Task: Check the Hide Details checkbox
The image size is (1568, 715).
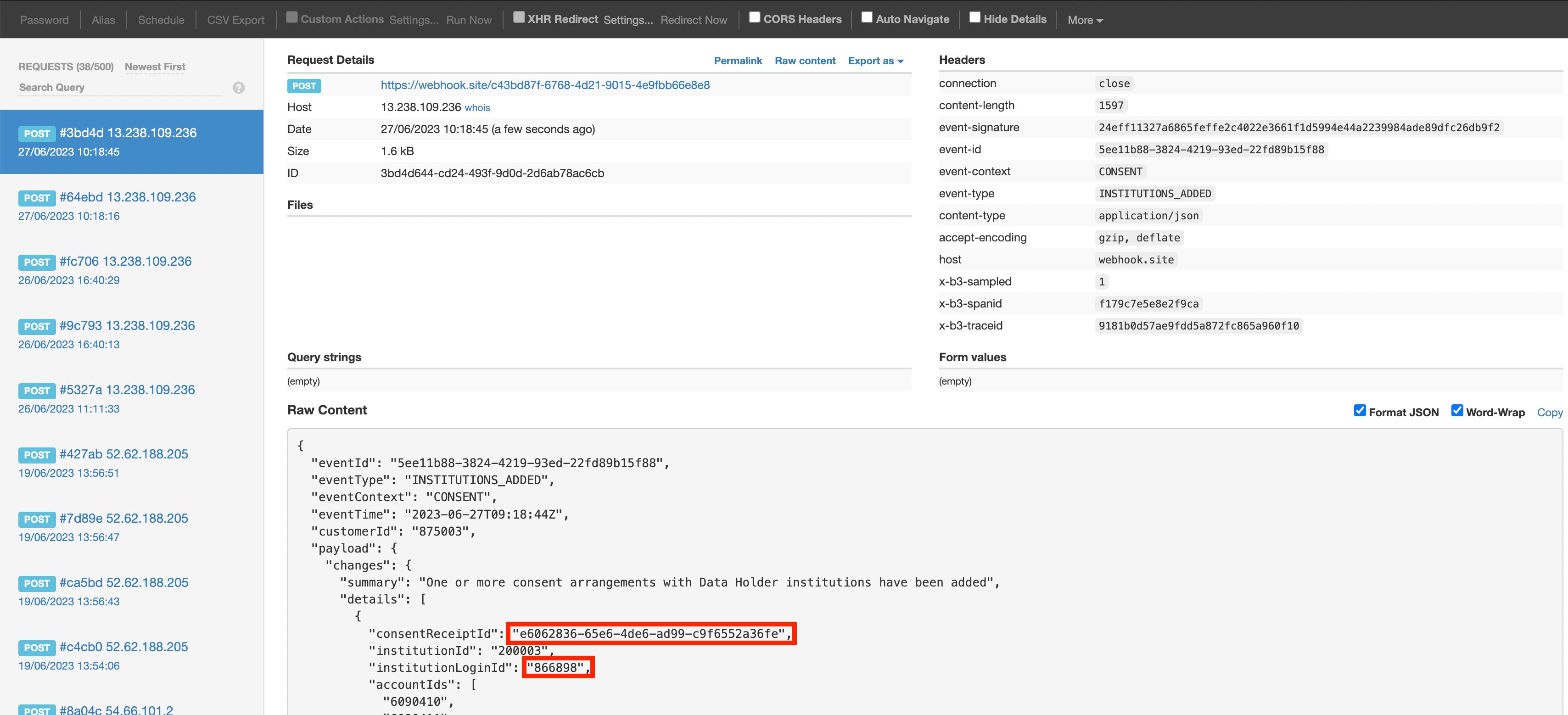Action: point(974,17)
